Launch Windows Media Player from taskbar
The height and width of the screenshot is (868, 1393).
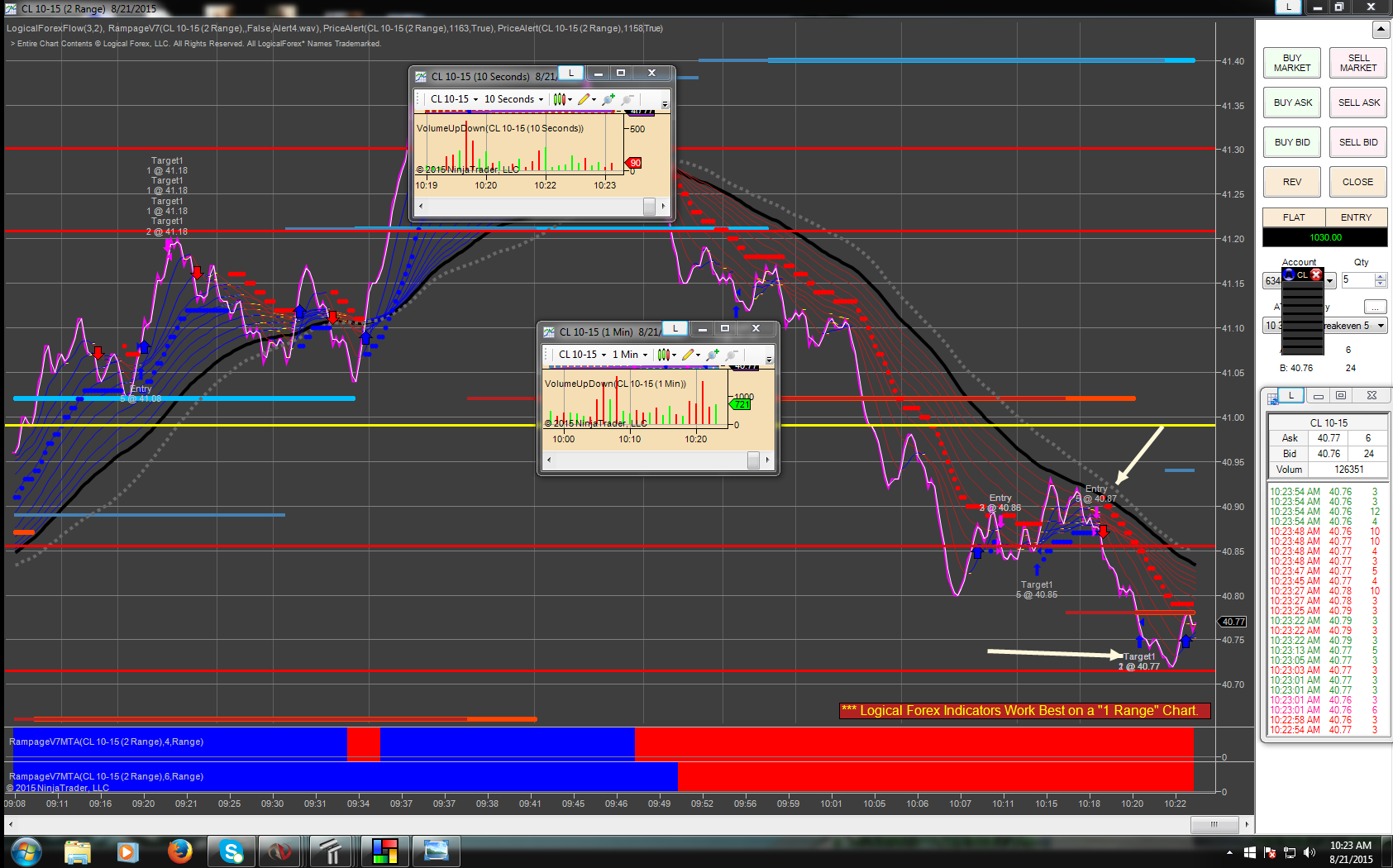[127, 851]
